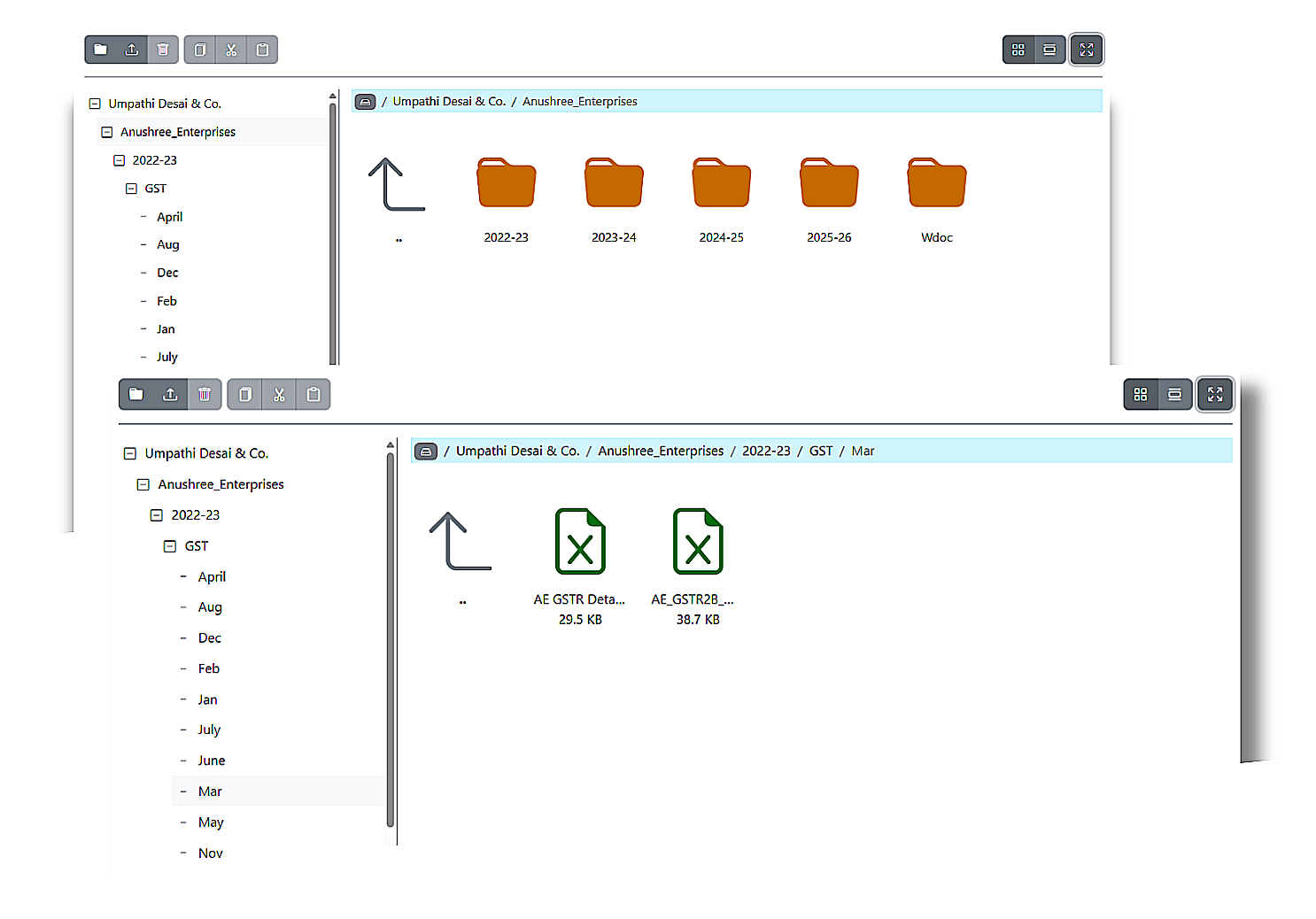
Task: Switch to grid view layout
Action: click(1018, 50)
